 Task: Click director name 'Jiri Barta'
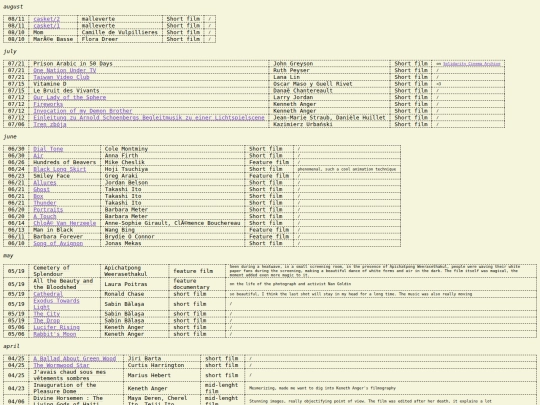144,358
